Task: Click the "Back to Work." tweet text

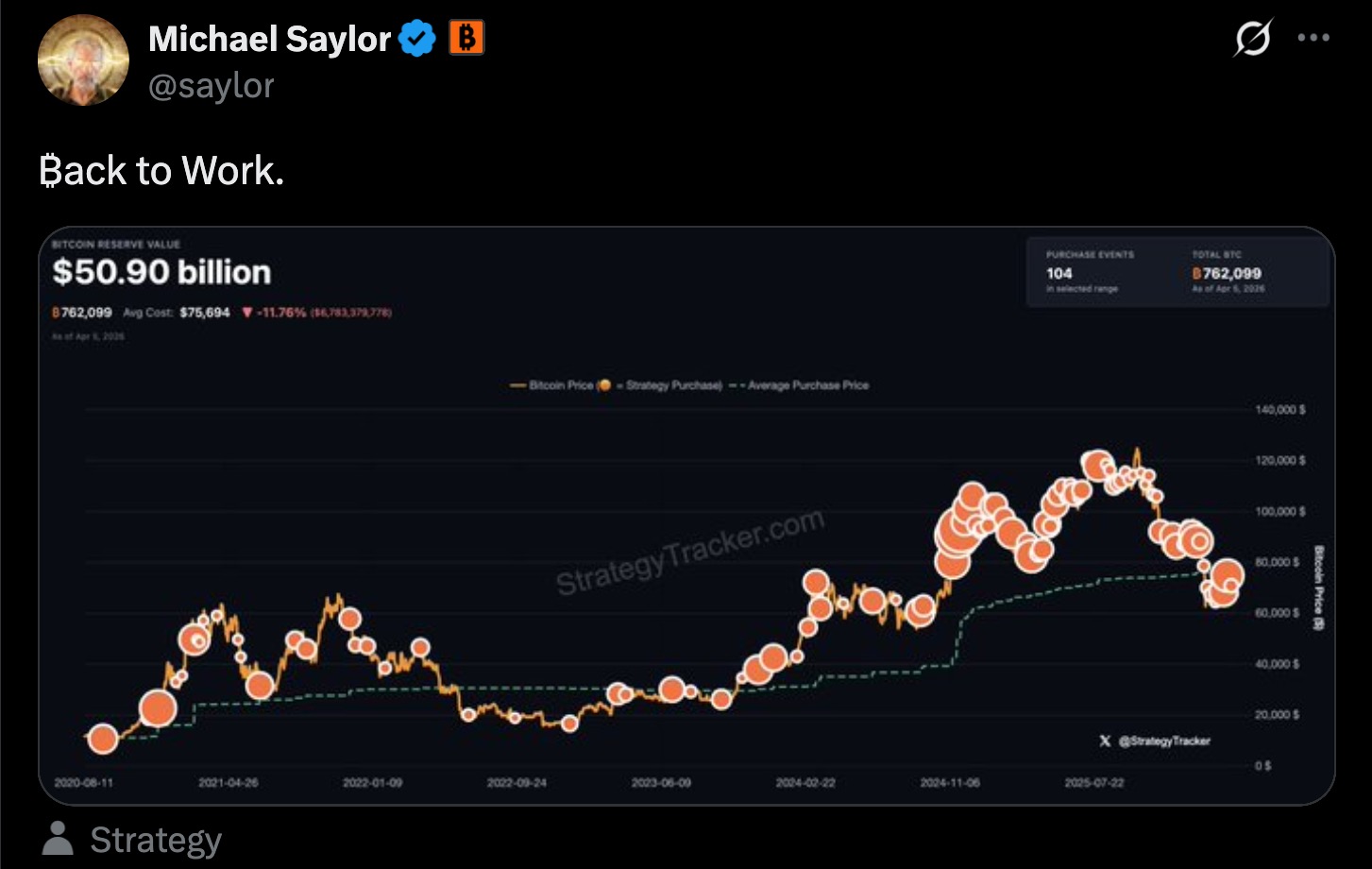Action: (161, 171)
